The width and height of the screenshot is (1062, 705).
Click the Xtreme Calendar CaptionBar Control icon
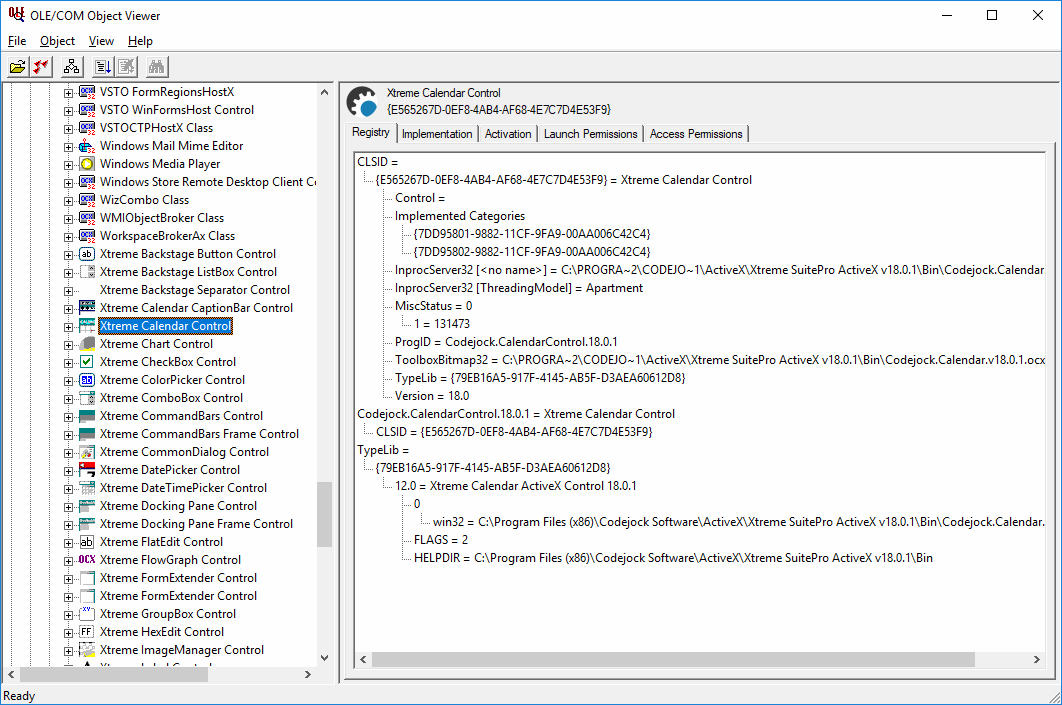pos(87,308)
